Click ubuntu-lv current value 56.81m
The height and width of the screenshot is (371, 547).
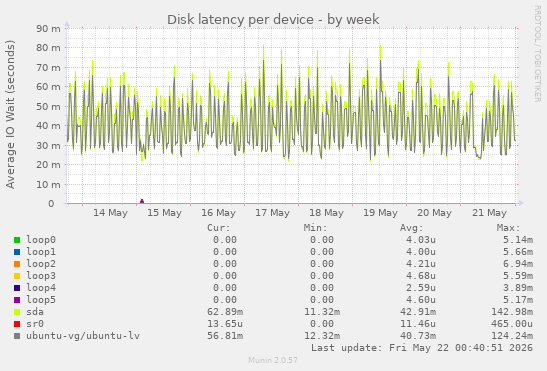(x=225, y=336)
